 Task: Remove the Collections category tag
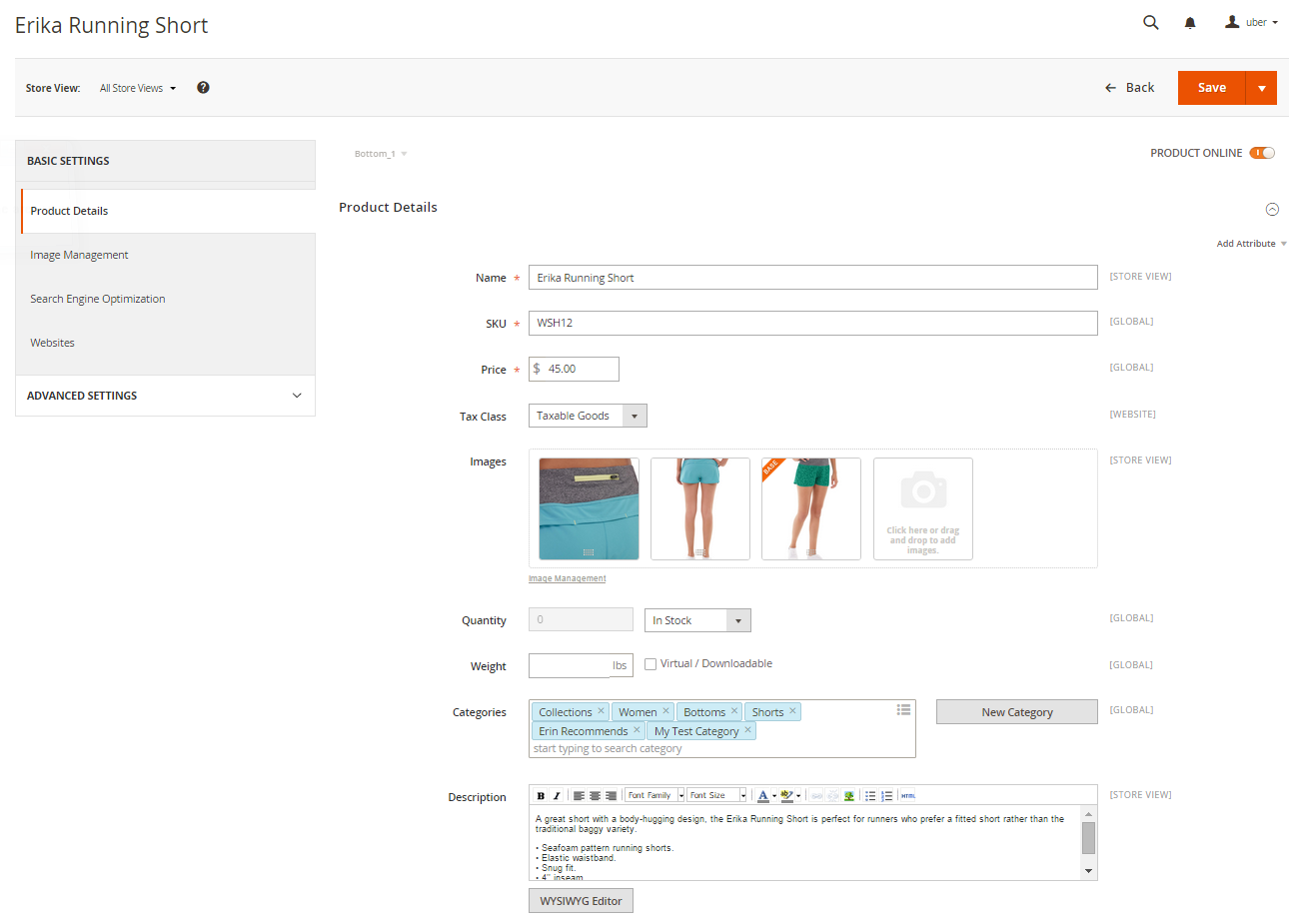pyautogui.click(x=601, y=711)
